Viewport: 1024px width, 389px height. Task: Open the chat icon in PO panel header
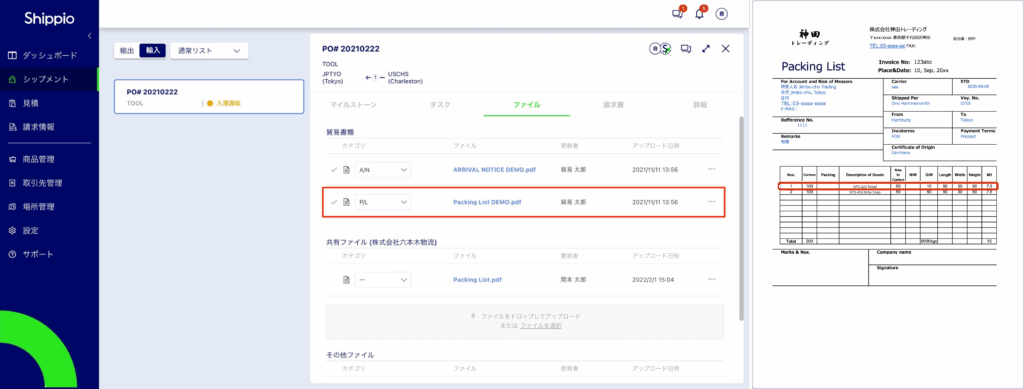point(686,49)
